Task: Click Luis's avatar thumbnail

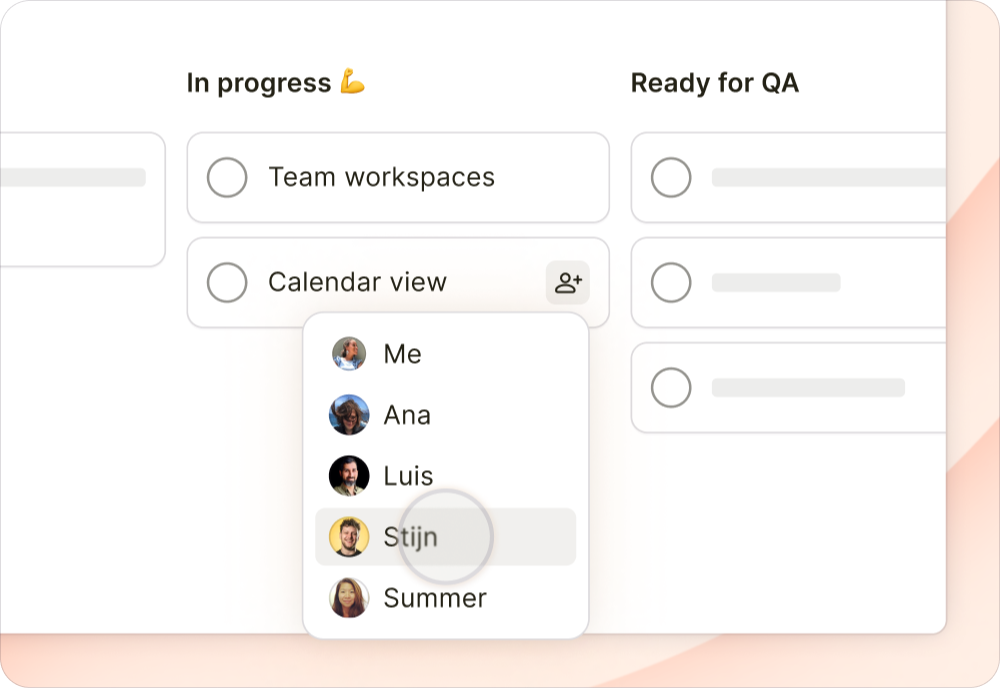Action: (x=348, y=475)
